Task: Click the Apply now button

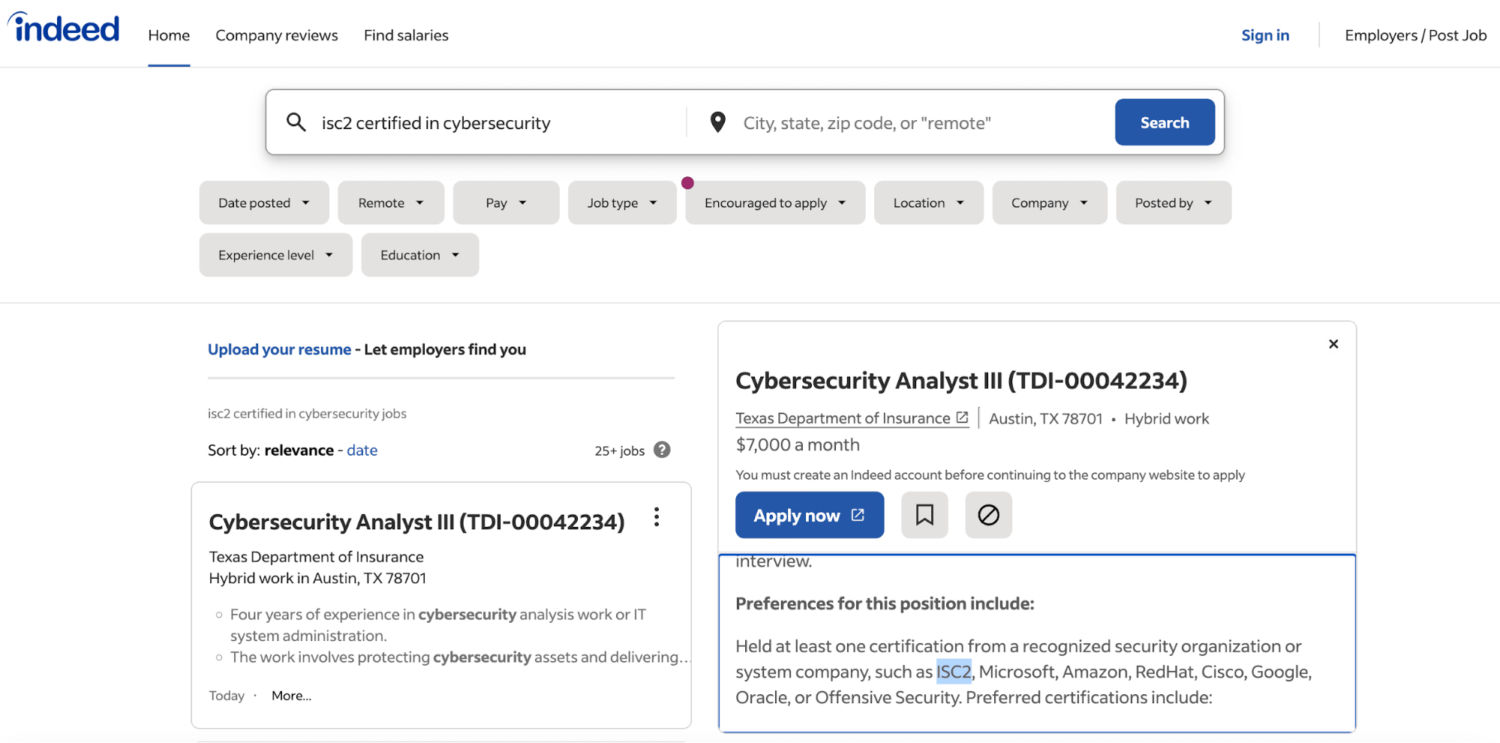Action: tap(809, 514)
